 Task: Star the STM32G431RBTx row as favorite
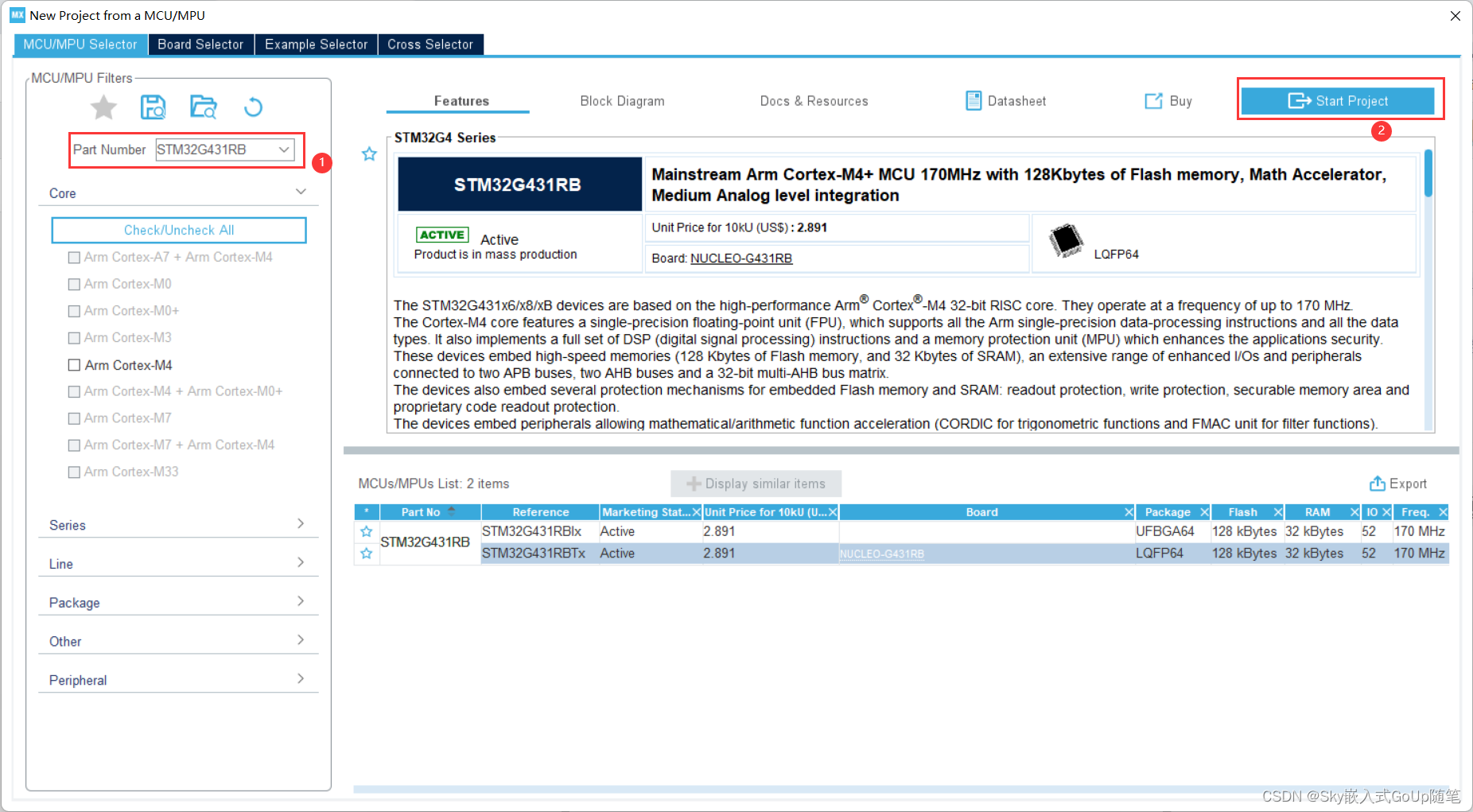coord(366,554)
